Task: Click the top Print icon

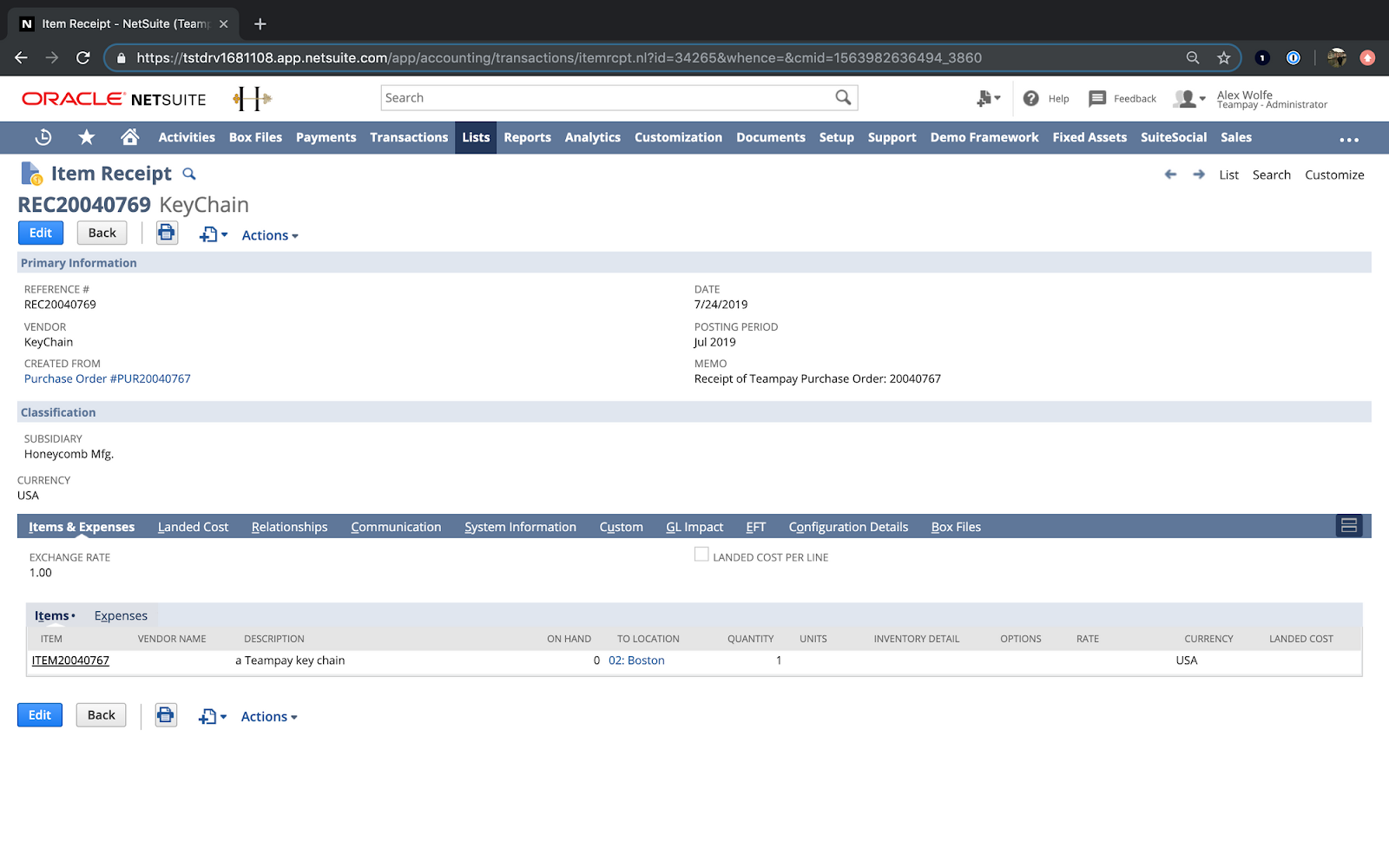Action: click(167, 233)
